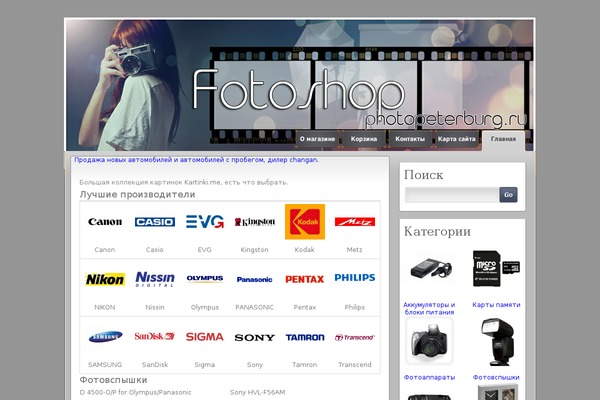Click the SanDisk text label
600x400 pixels.
155,365
